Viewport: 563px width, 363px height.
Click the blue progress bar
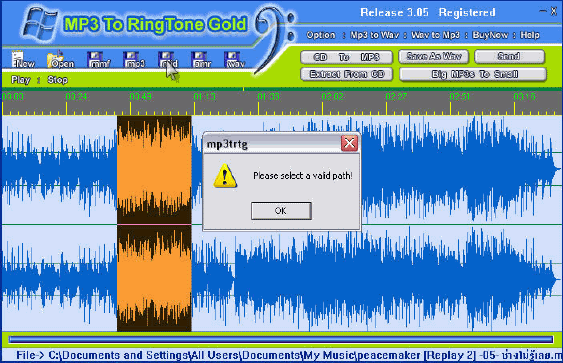(x=281, y=339)
